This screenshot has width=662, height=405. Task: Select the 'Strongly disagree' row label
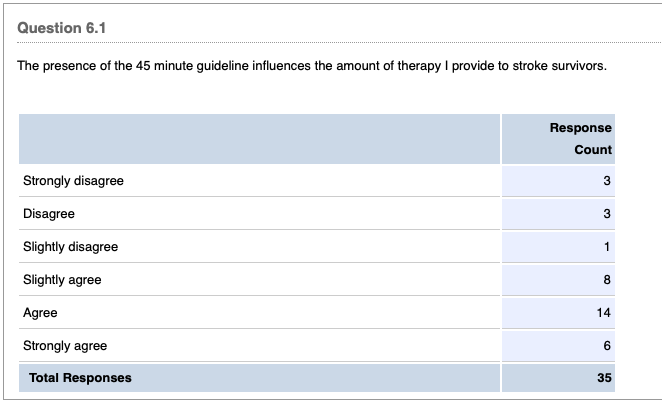tap(73, 181)
